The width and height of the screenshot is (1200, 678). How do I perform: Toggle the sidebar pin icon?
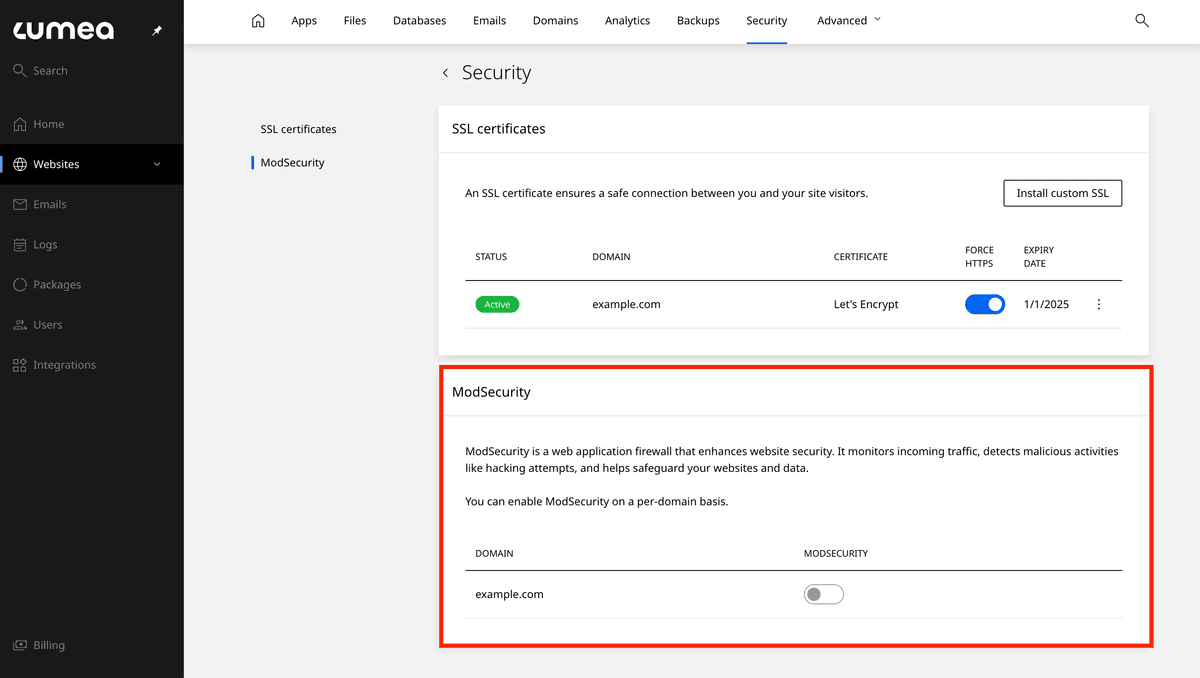point(157,31)
